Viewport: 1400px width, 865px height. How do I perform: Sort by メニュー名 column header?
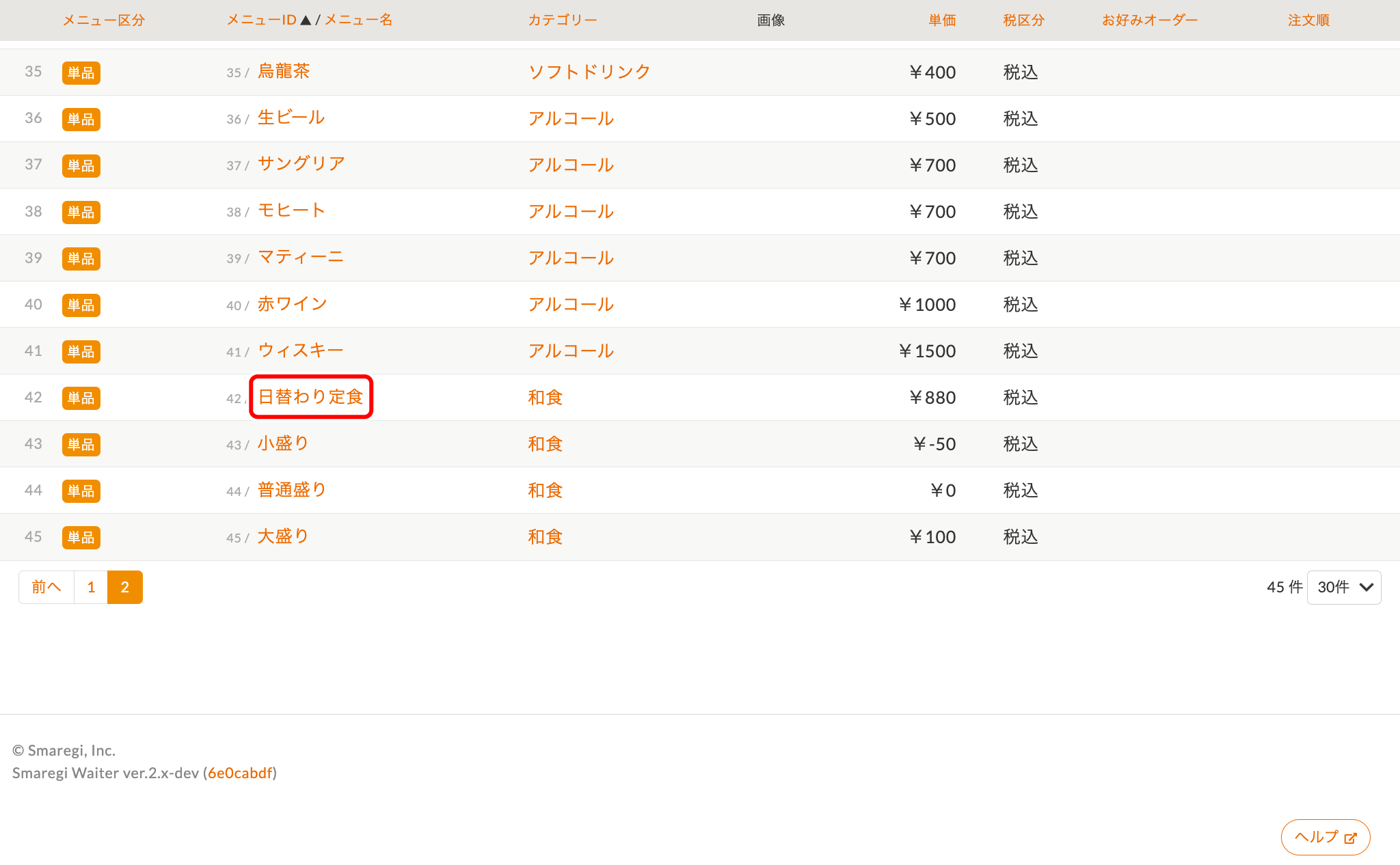359,20
